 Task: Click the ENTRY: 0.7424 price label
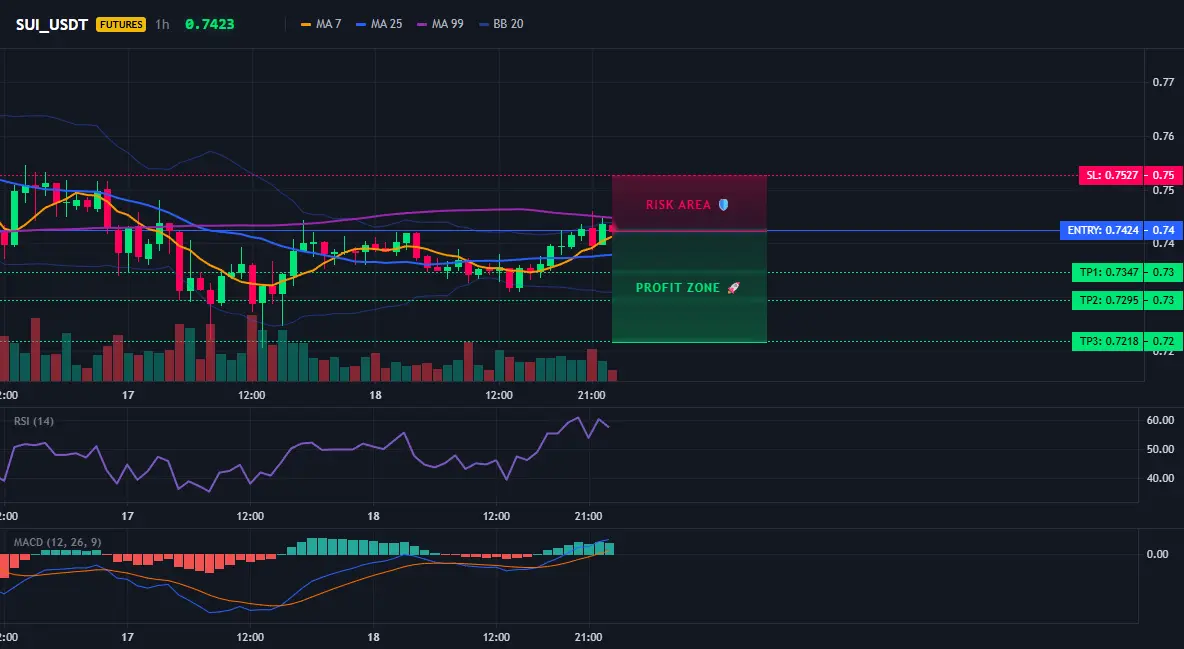(1102, 230)
